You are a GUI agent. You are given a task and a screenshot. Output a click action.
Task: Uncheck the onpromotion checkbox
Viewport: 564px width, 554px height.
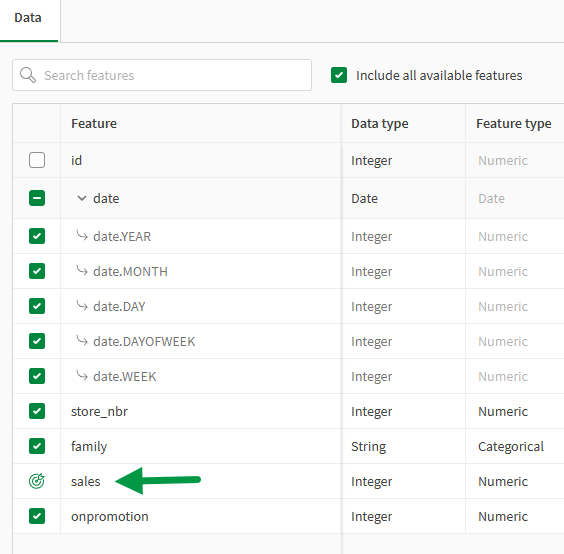[37, 516]
